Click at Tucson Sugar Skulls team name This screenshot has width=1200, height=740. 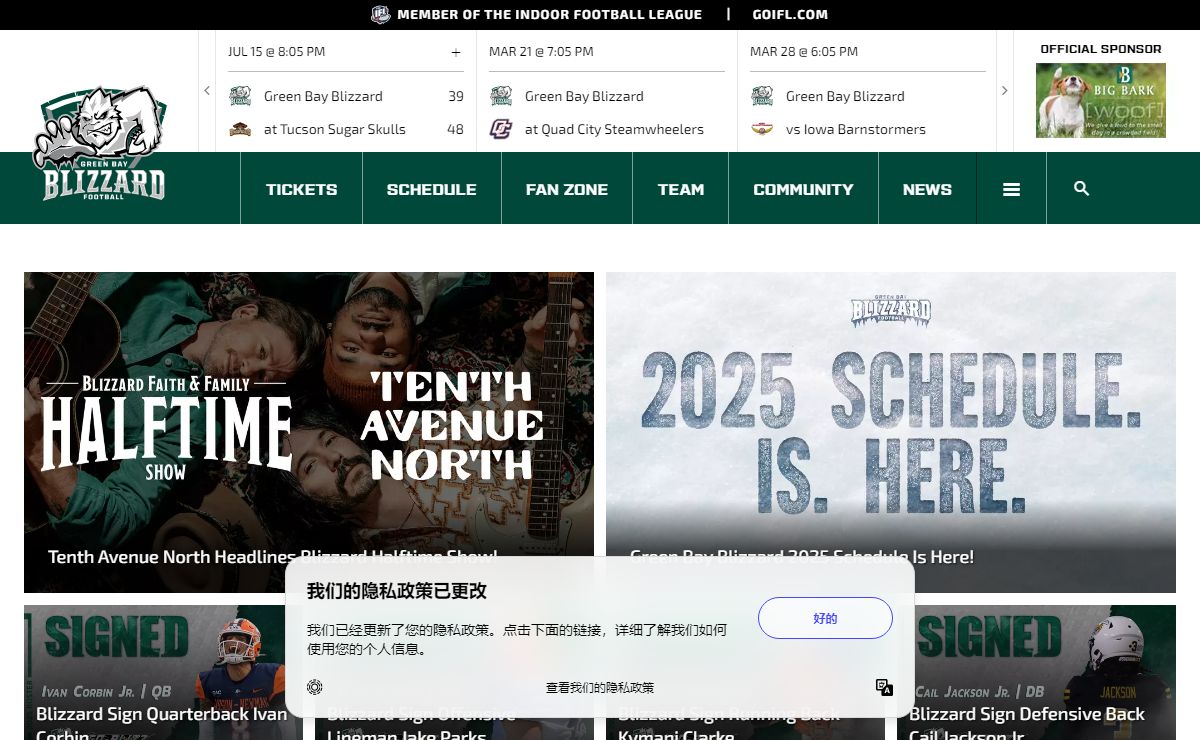[x=335, y=129]
